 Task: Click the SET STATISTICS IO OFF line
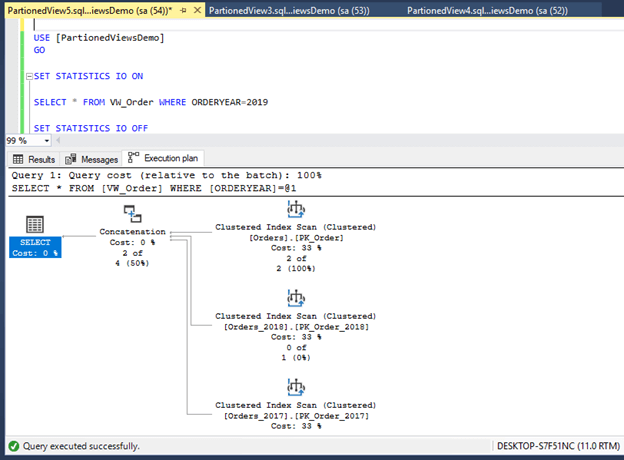pyautogui.click(x=91, y=128)
